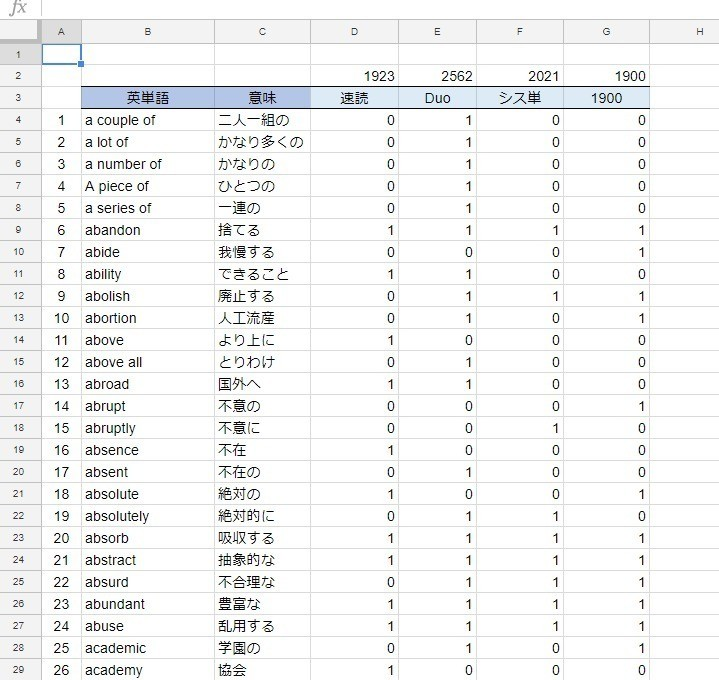Image resolution: width=719 pixels, height=680 pixels.
Task: Click the select-all corner box above row 1
Action: (20, 32)
